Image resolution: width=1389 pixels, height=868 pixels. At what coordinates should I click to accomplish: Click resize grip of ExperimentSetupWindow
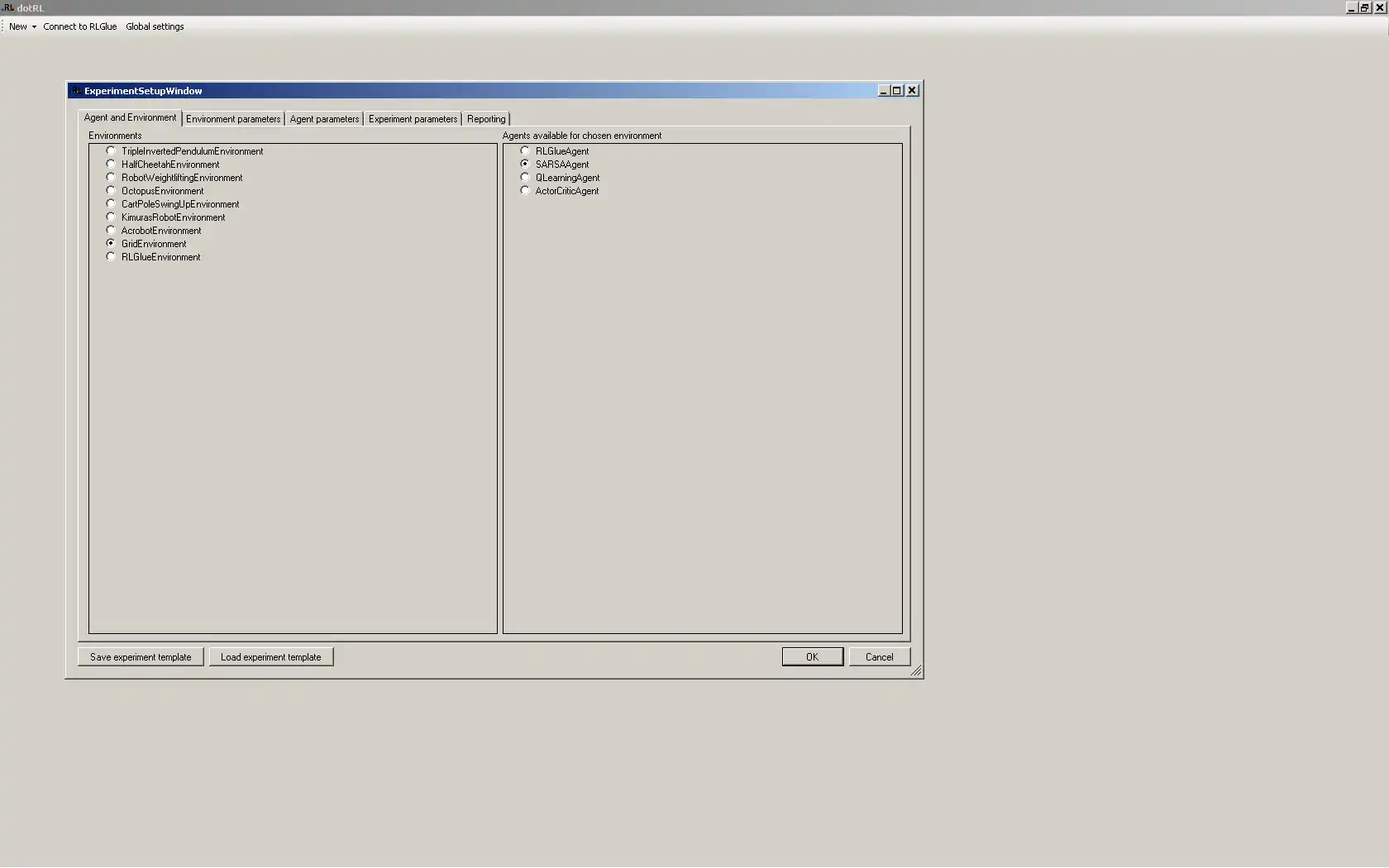click(916, 671)
